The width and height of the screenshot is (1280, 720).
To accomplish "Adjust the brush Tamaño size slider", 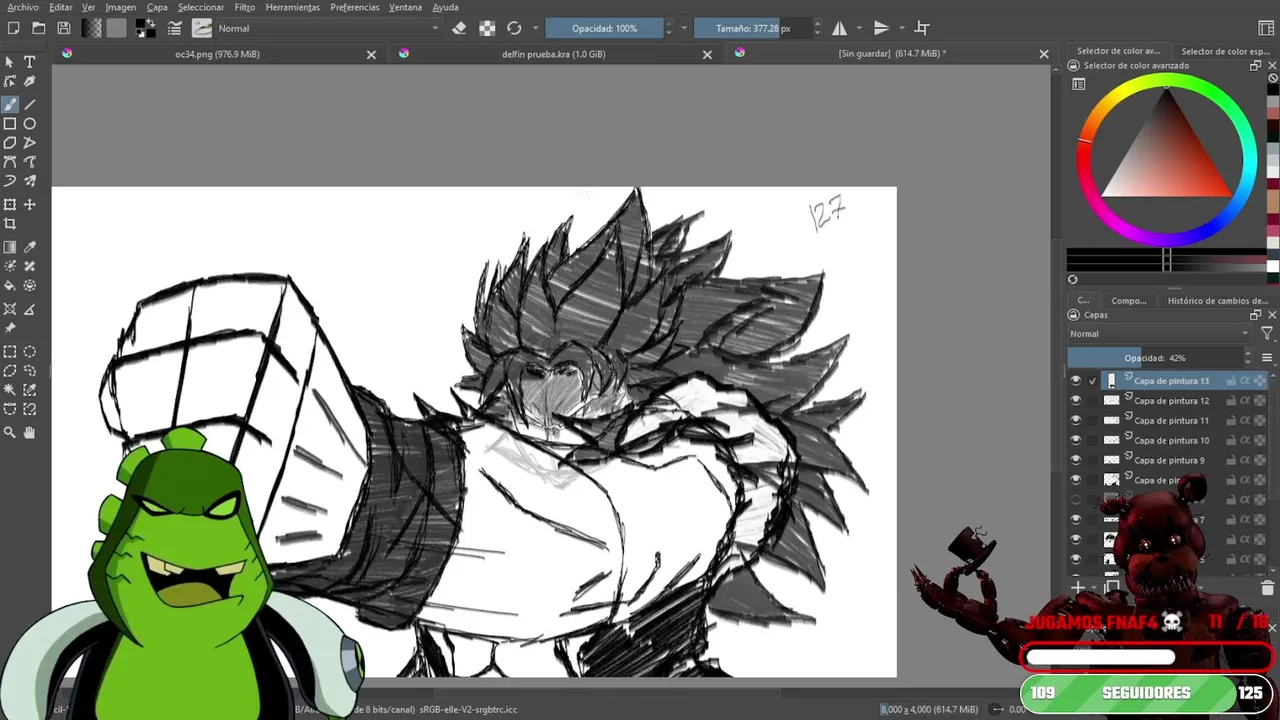I will point(752,28).
